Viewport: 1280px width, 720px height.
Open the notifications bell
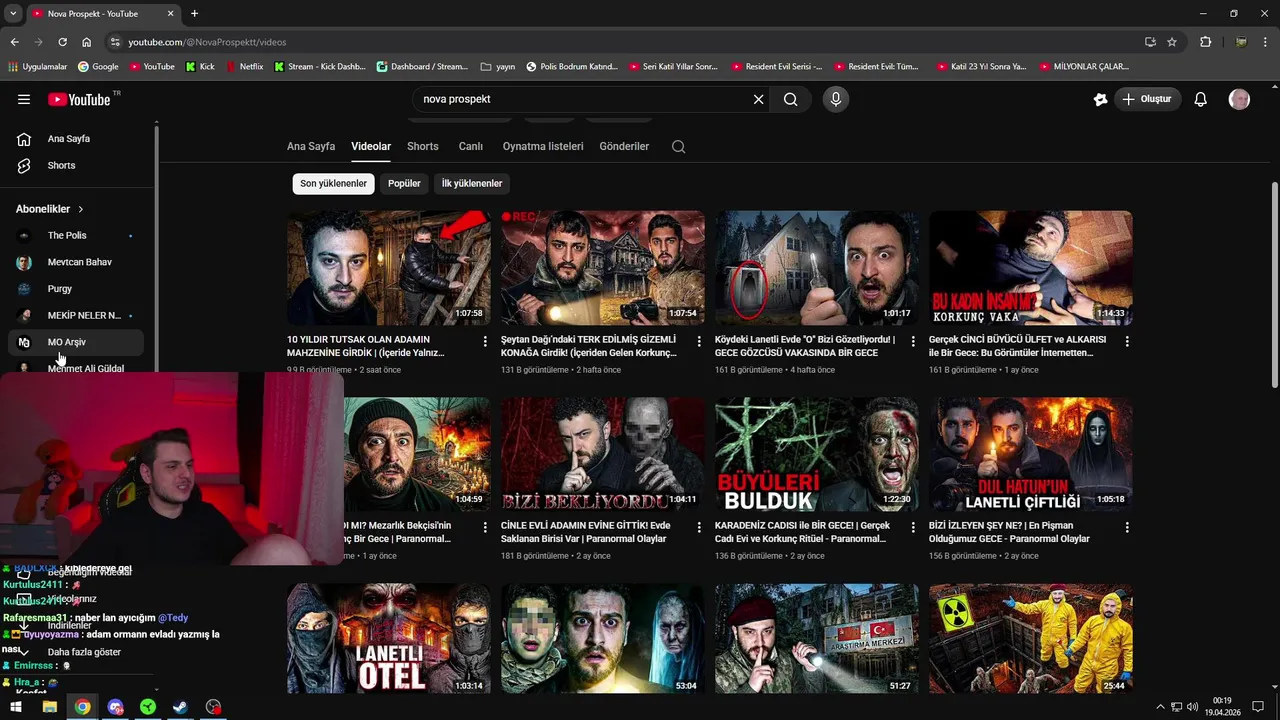click(x=1201, y=99)
